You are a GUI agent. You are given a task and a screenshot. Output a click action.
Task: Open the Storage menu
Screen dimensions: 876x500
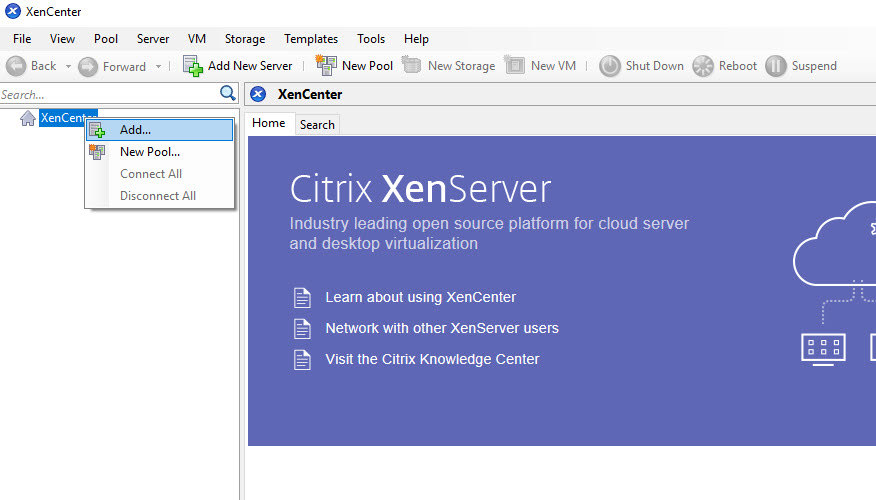click(244, 39)
